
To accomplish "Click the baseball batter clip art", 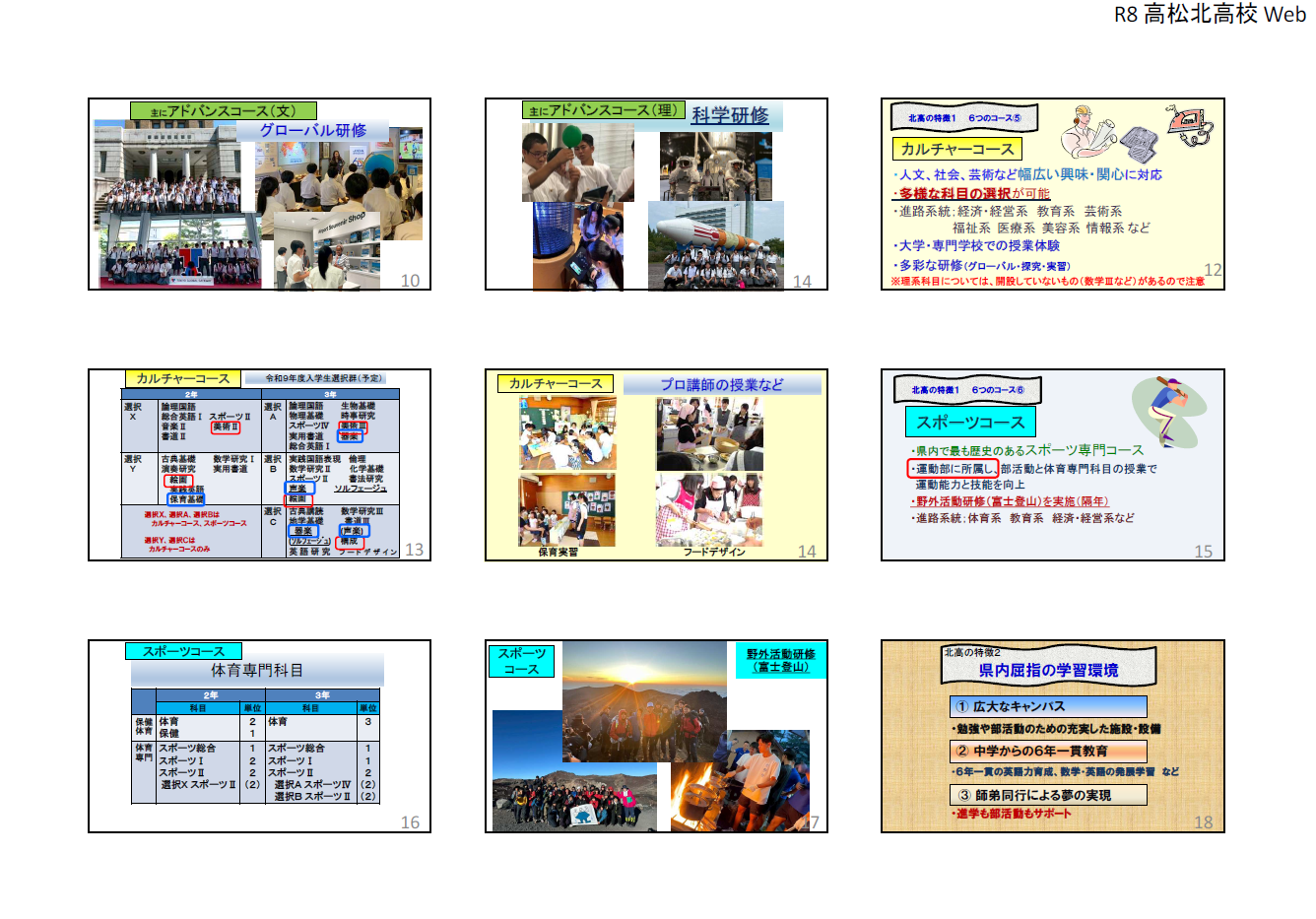I will pos(1169,411).
